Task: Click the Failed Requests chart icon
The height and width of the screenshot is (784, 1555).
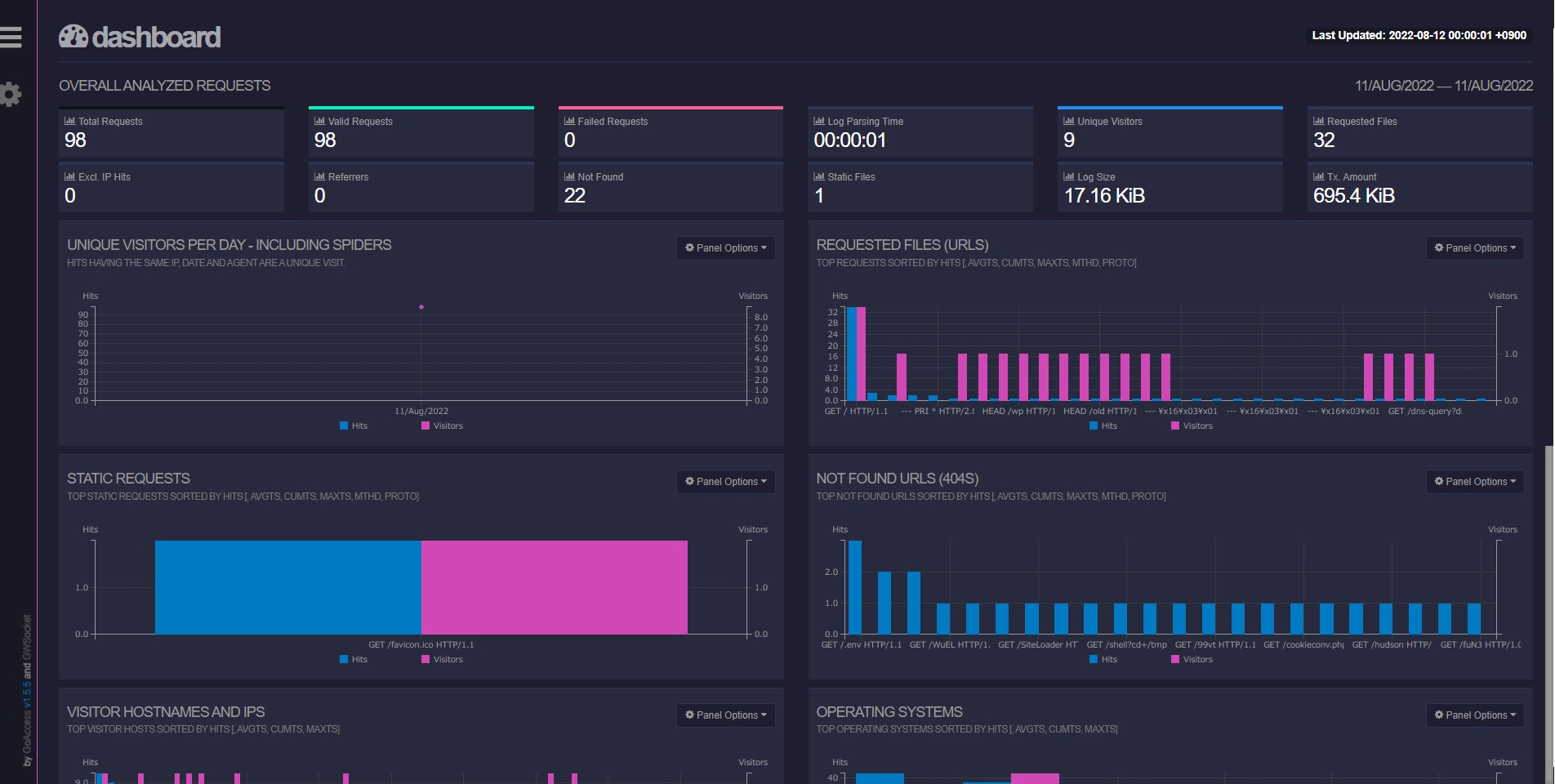Action: (569, 121)
